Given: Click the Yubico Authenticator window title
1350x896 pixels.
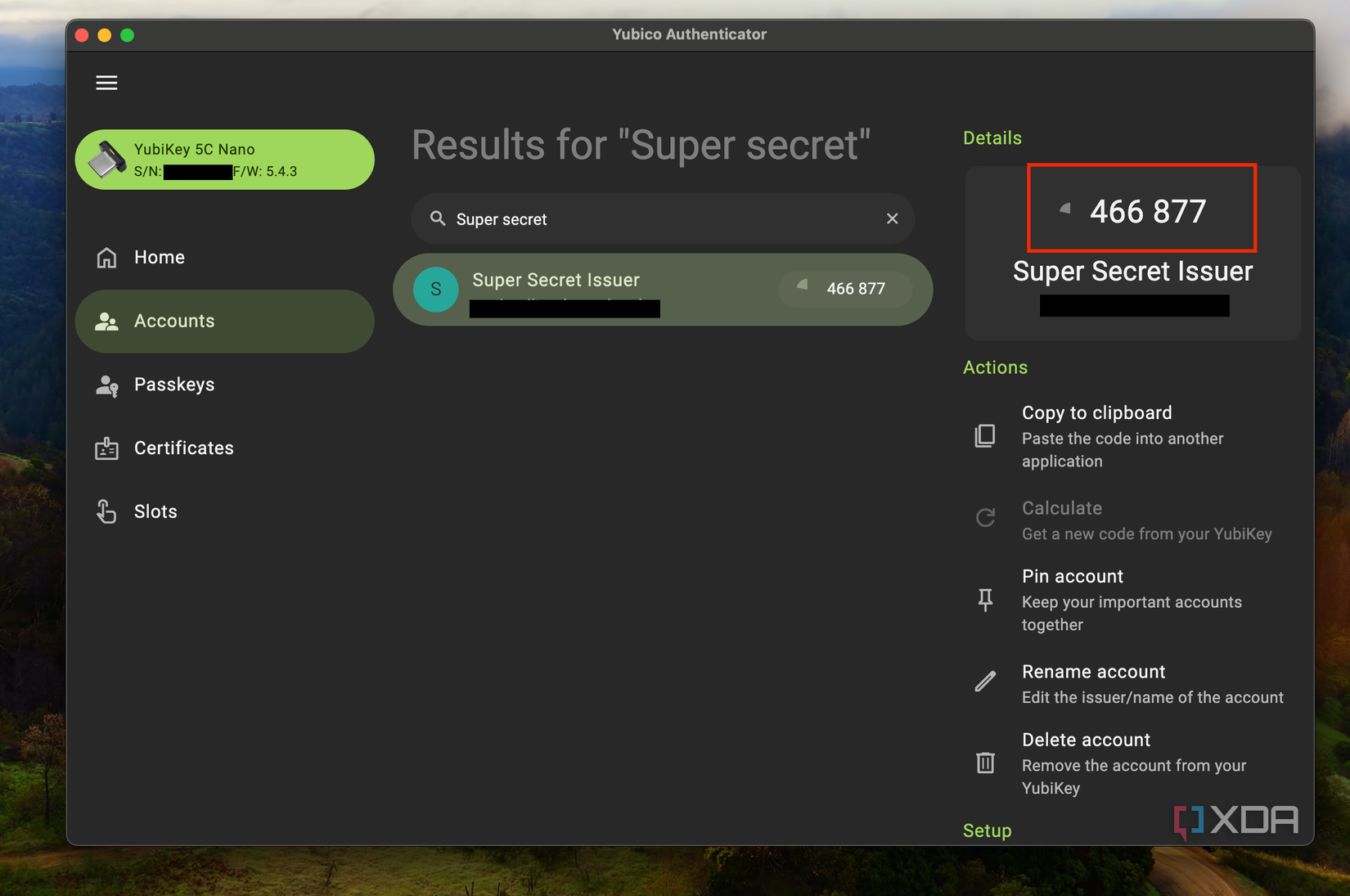Looking at the screenshot, I should [x=689, y=34].
